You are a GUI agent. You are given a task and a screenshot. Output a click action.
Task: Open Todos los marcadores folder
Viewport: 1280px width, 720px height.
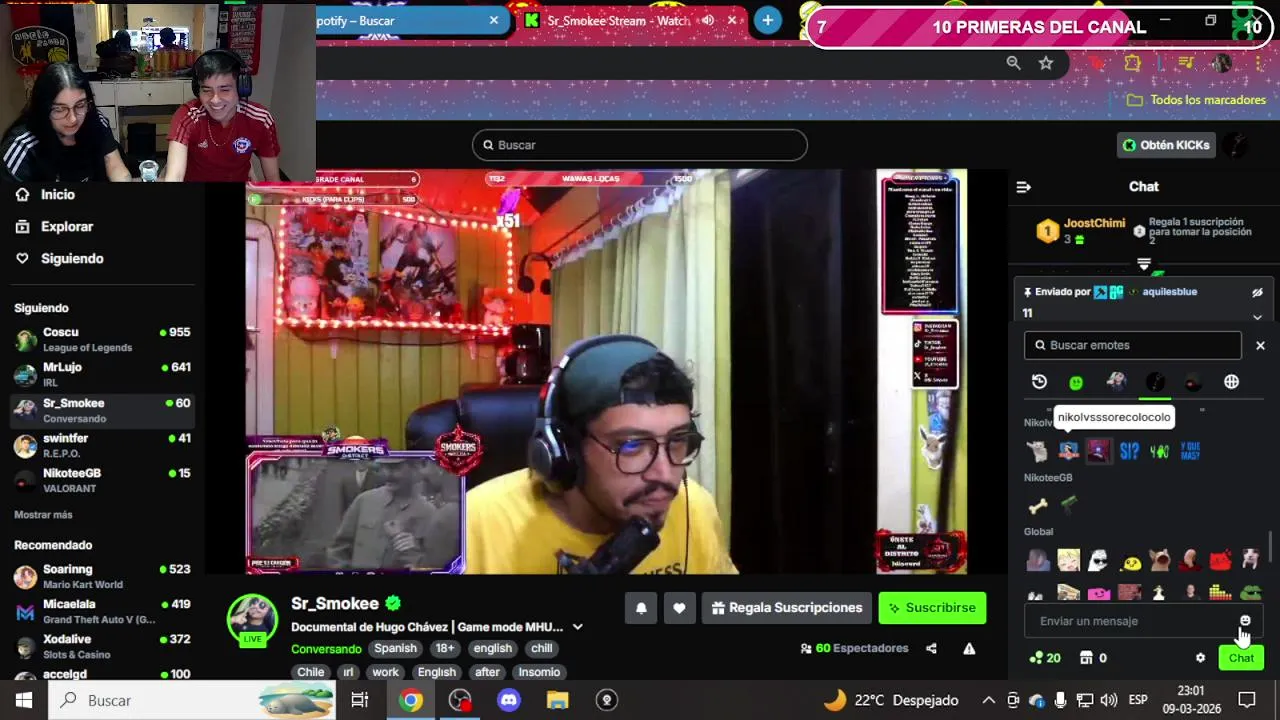[x=1196, y=100]
